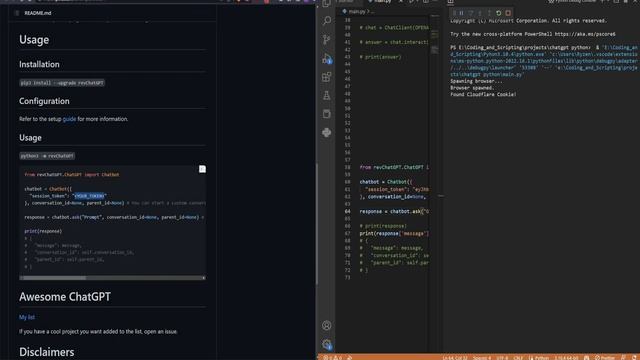Click line 60 chatbot = Chatbot({ in editor

386,182
